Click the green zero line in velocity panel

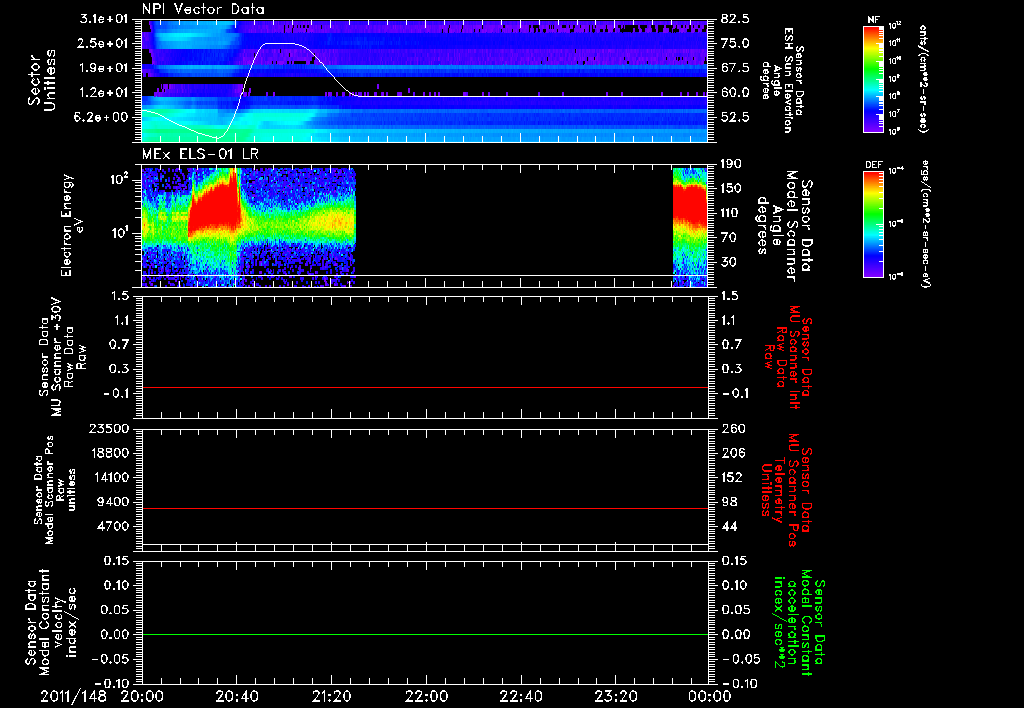point(424,634)
